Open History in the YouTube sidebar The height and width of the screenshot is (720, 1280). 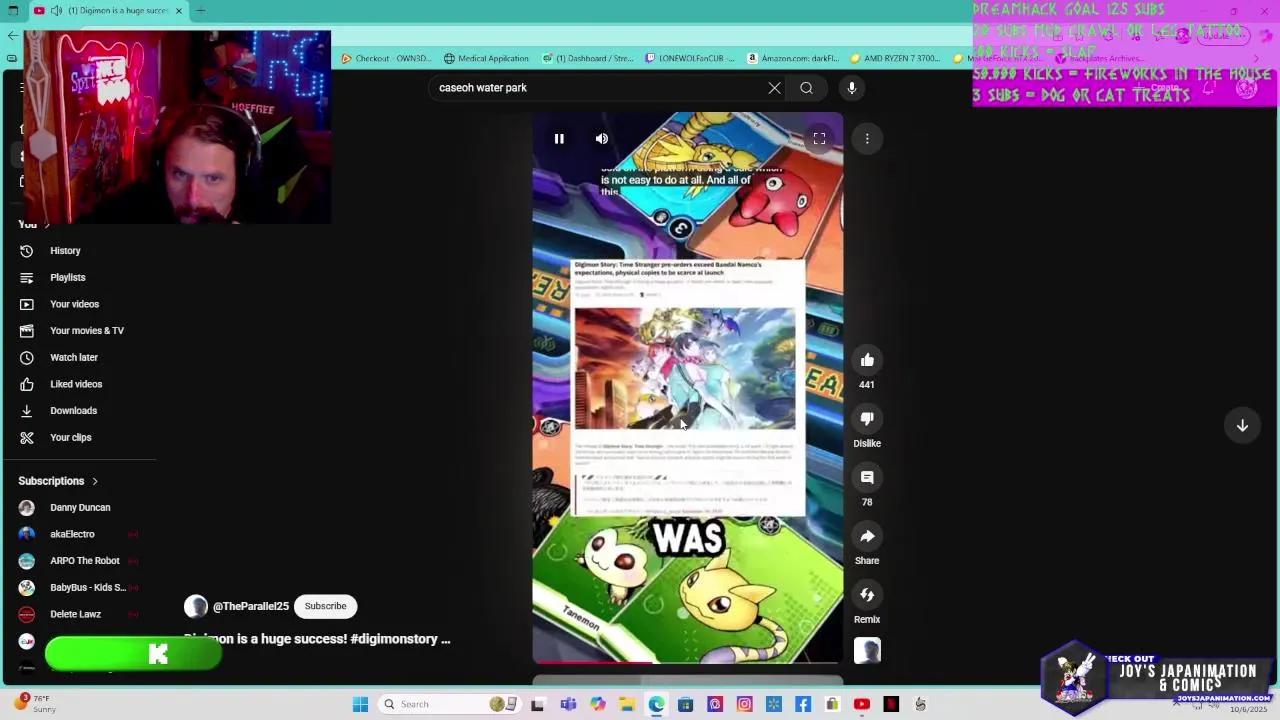click(x=65, y=251)
